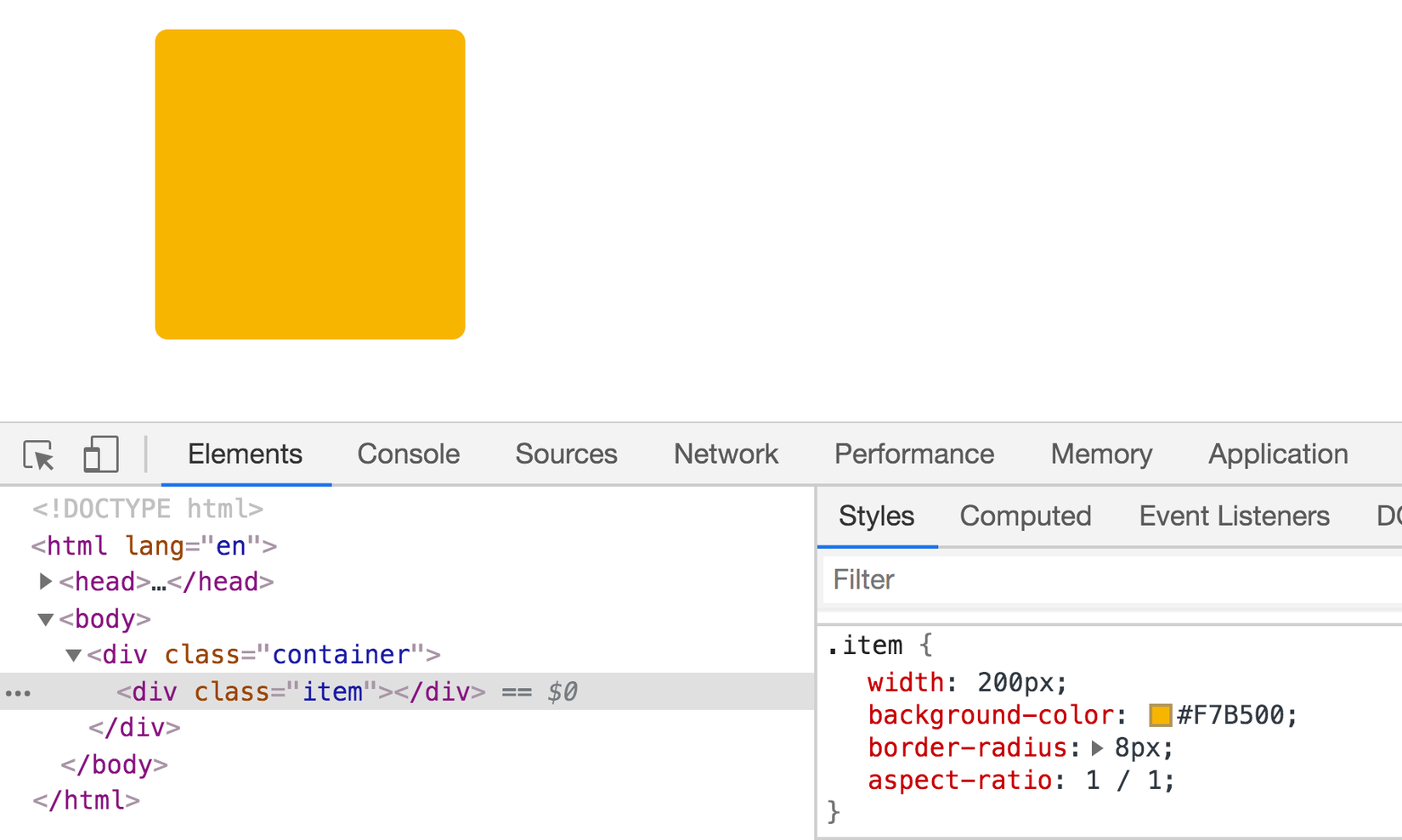The height and width of the screenshot is (840, 1402).
Task: Click the Styles Filter input field
Action: (1105, 580)
